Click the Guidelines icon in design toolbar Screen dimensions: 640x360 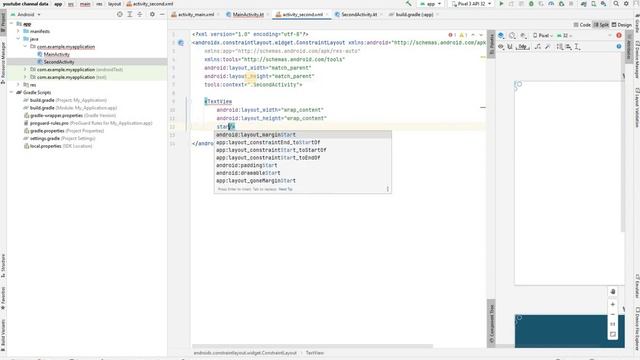(x=578, y=47)
